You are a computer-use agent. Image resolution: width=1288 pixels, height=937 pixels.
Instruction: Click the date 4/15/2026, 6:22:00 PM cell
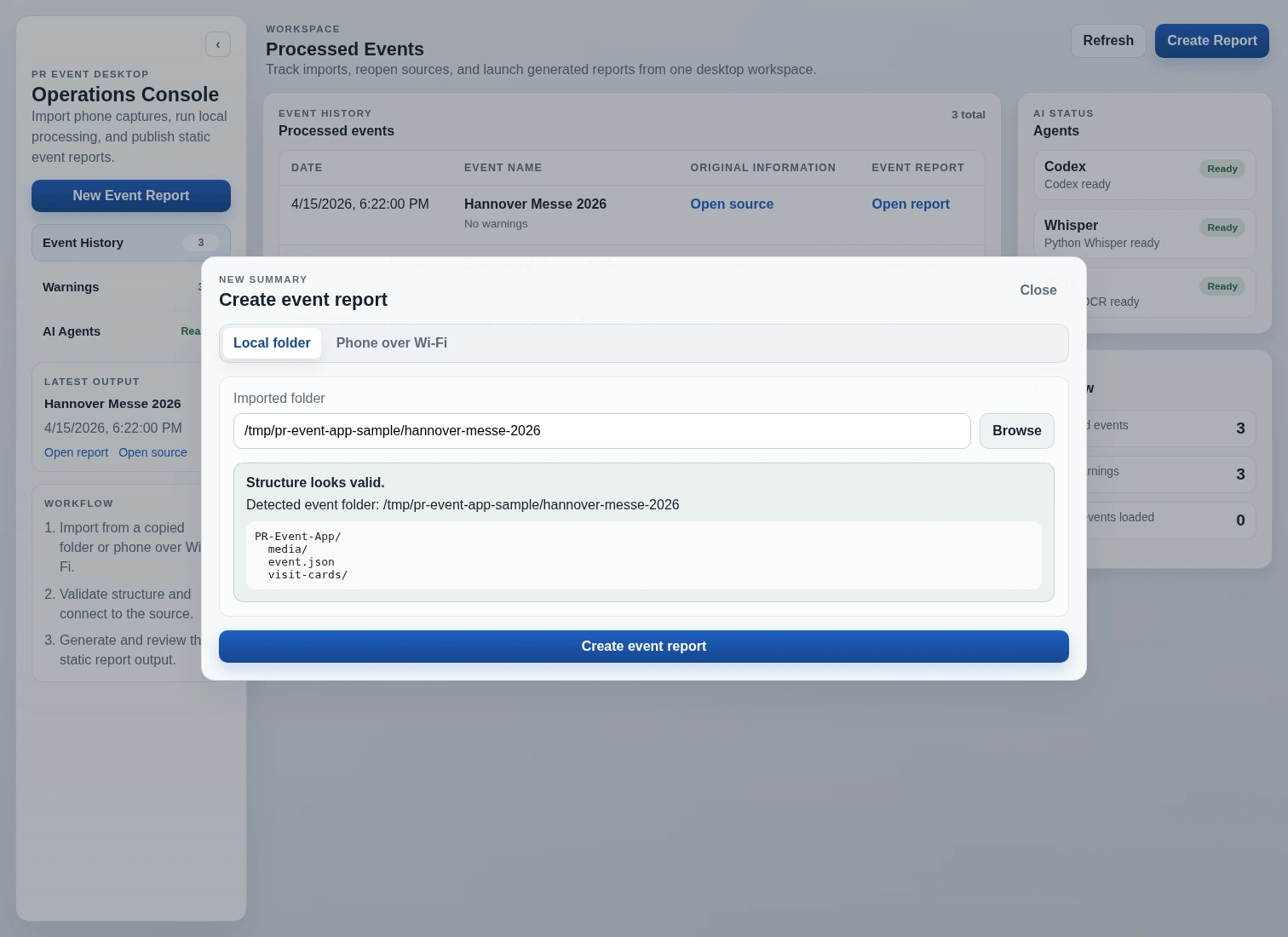click(359, 204)
